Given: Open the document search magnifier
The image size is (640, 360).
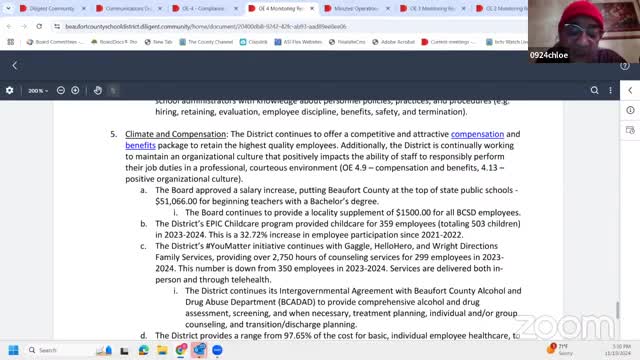Looking at the screenshot, I should (x=594, y=90).
